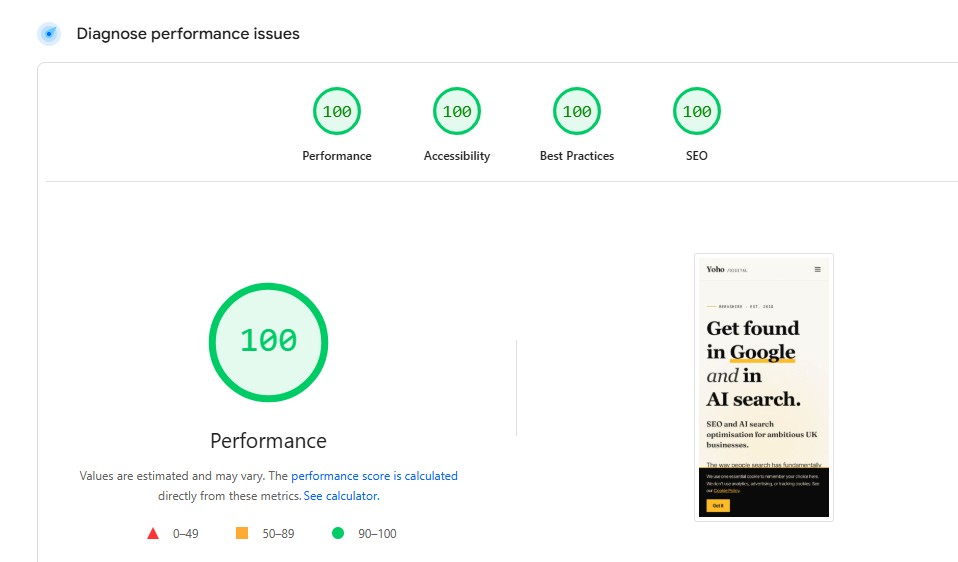Open the 'performance score is calculated' link
The height and width of the screenshot is (562, 958).
tap(374, 476)
